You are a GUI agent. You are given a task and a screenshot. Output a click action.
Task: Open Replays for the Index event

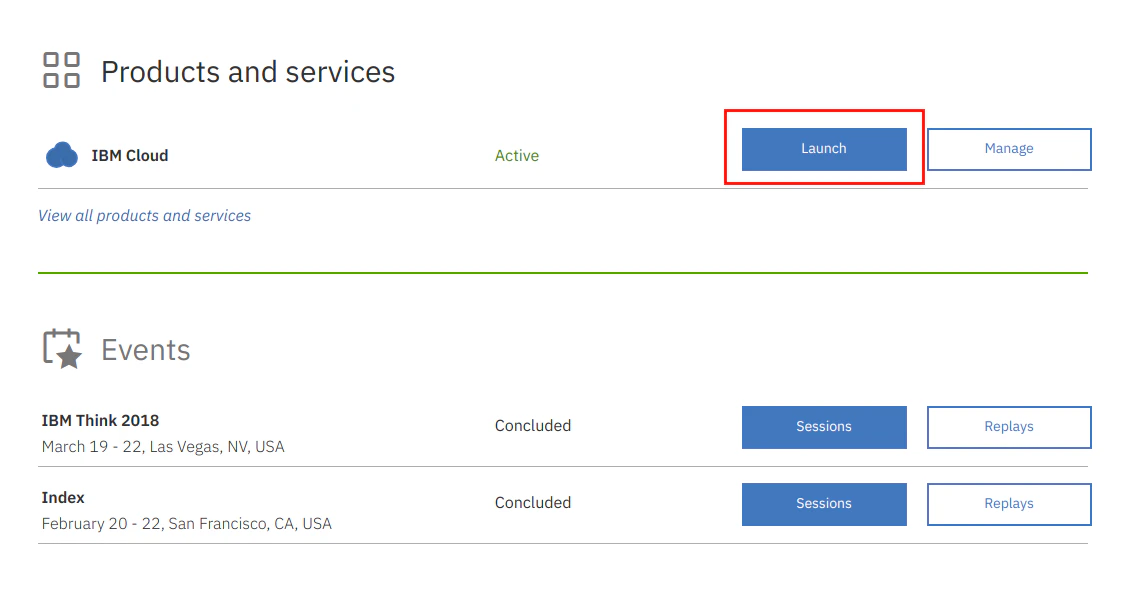point(1009,504)
